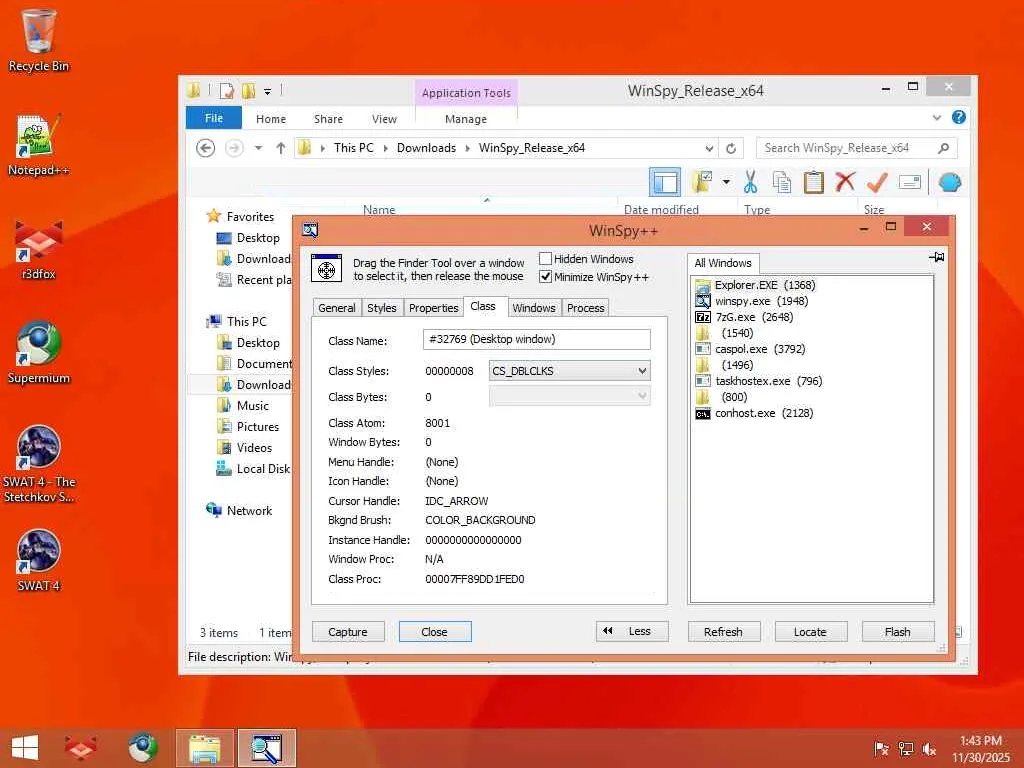Select the All Windows tab
This screenshot has height=768, width=1024.
(x=723, y=263)
